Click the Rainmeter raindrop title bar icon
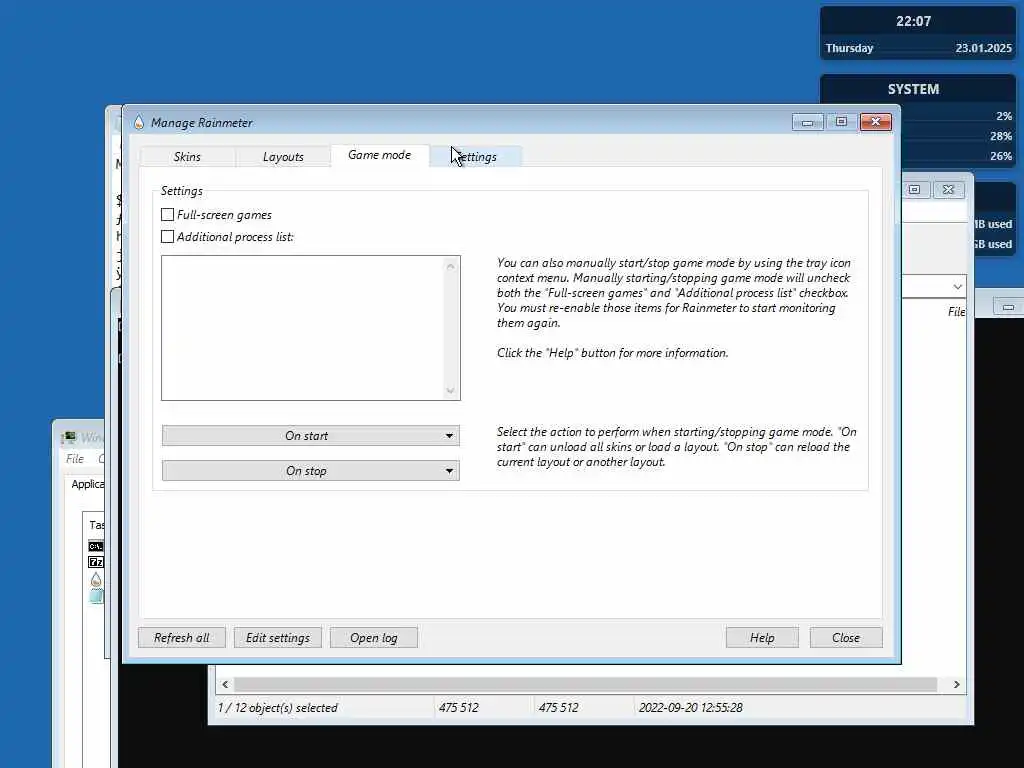Screen dimensions: 1024x768 tap(138, 122)
